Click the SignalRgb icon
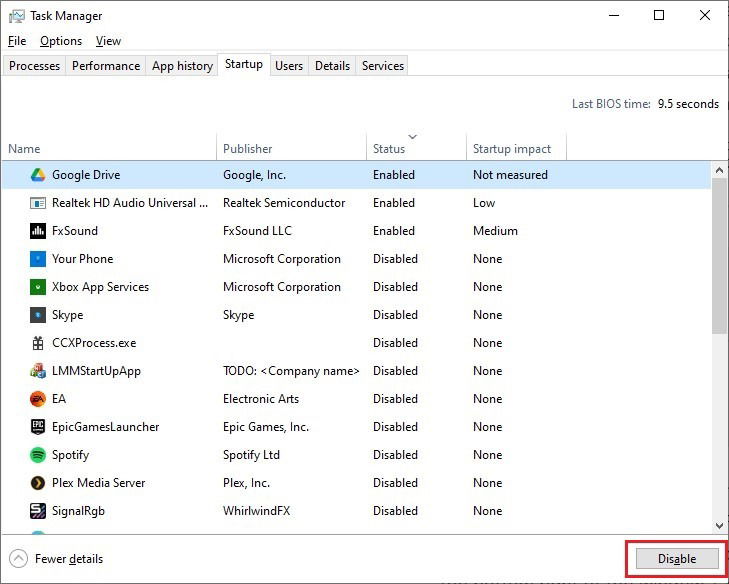 point(38,511)
